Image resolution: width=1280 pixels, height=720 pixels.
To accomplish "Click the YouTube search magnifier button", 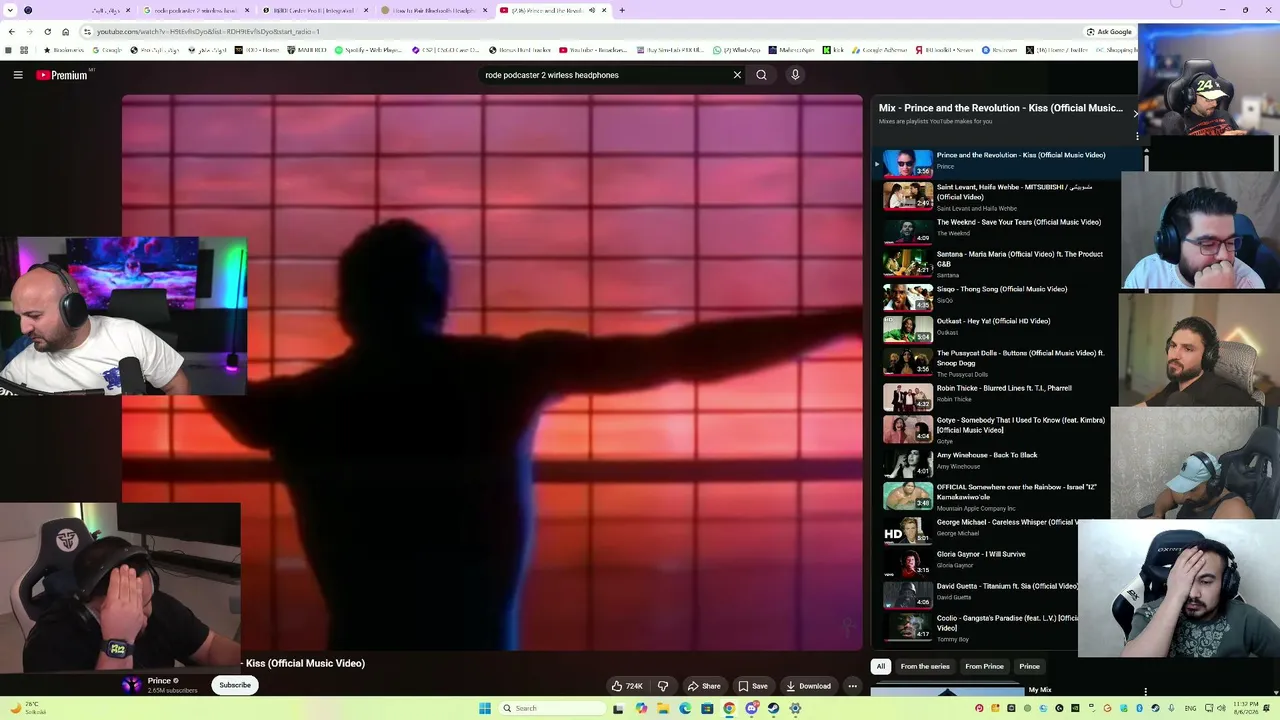I will [x=762, y=75].
